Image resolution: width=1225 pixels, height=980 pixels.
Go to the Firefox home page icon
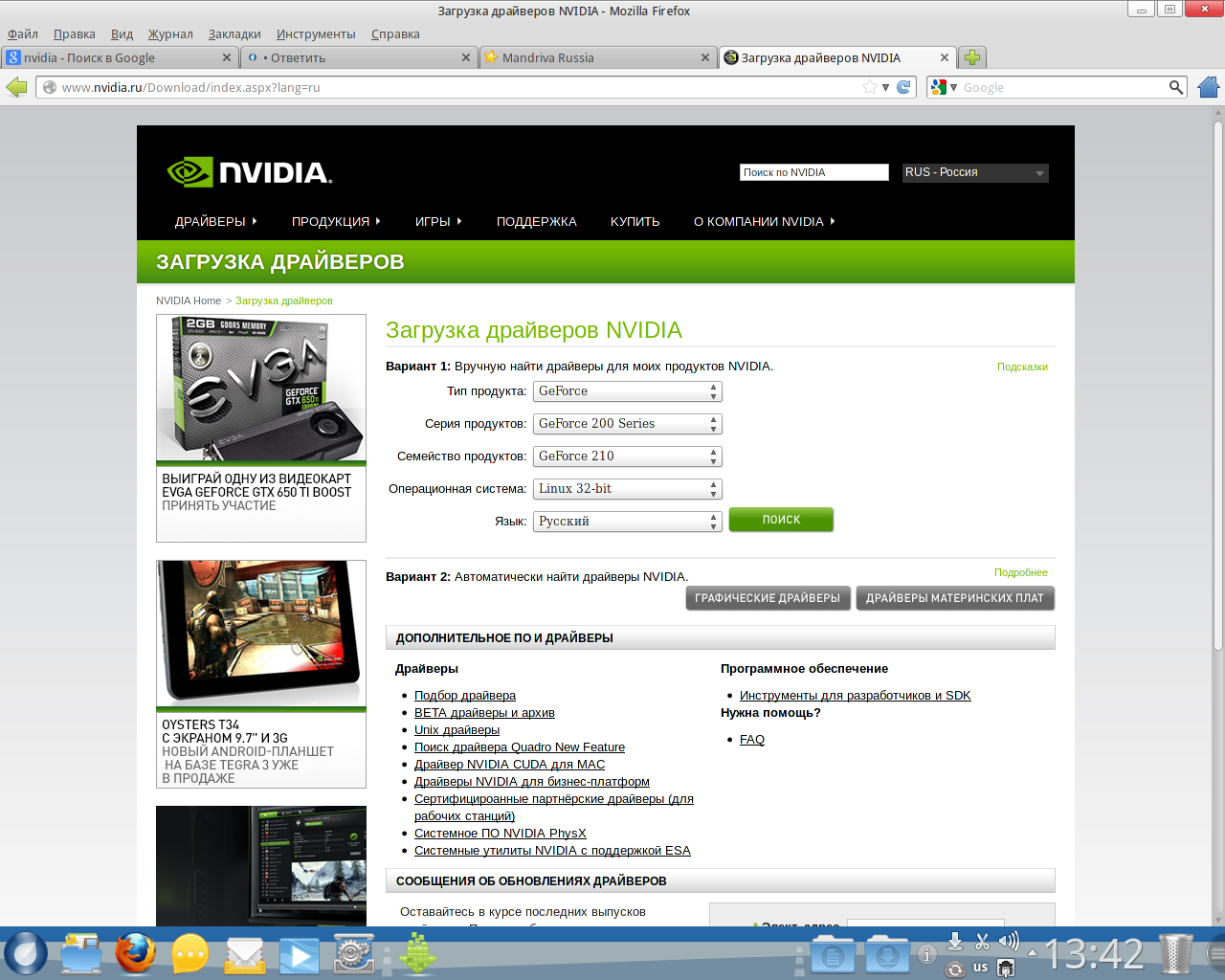click(1209, 87)
